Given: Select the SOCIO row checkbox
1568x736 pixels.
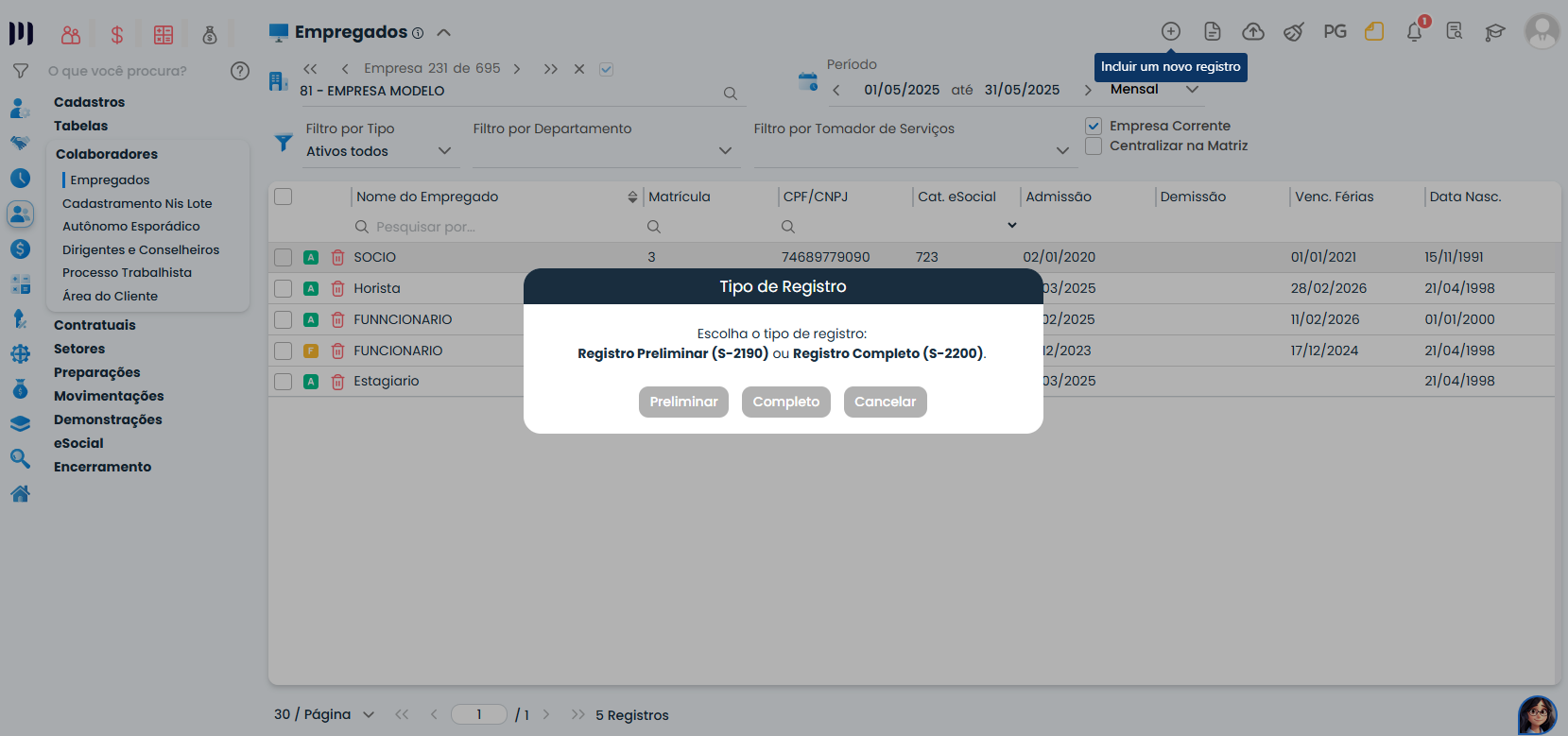Looking at the screenshot, I should pyautogui.click(x=283, y=257).
